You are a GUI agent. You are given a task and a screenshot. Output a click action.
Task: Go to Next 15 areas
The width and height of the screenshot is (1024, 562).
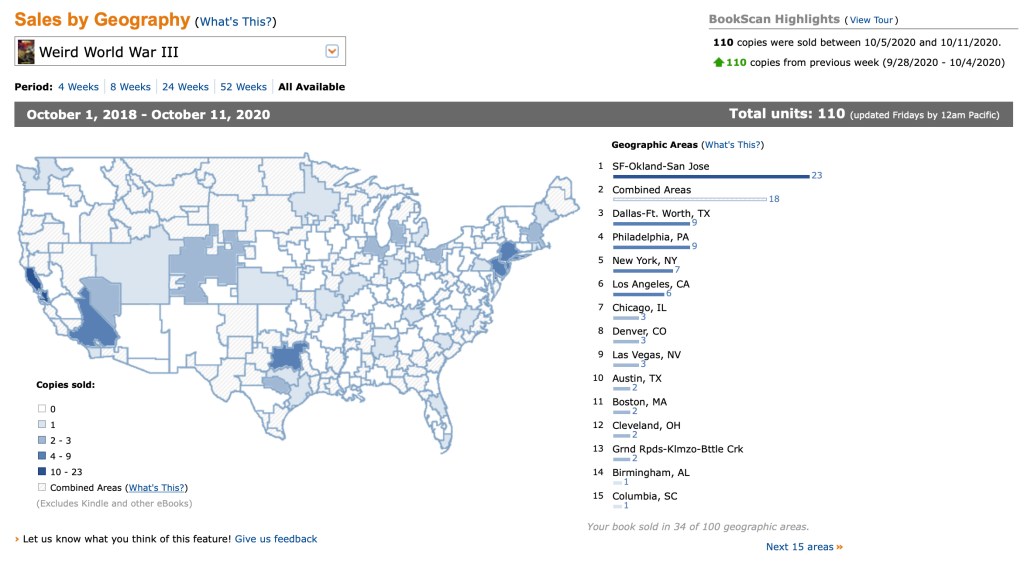pos(800,547)
